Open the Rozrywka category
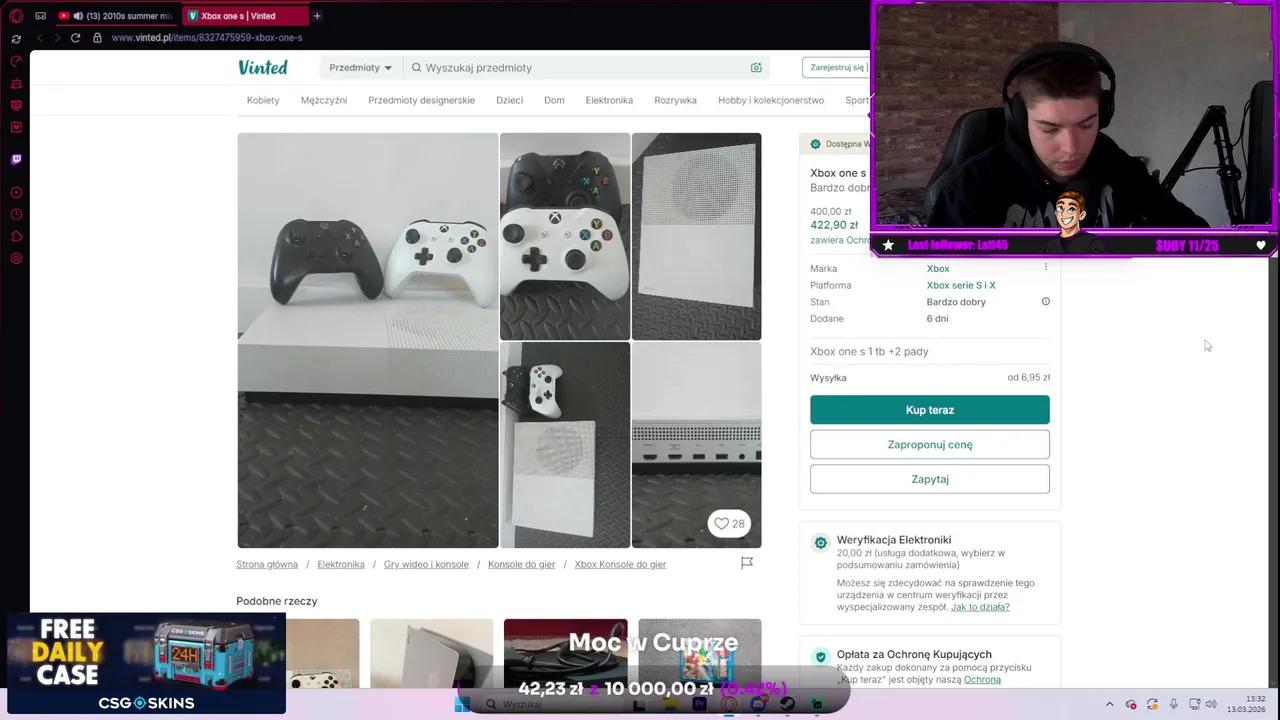Viewport: 1280px width, 720px height. click(675, 100)
